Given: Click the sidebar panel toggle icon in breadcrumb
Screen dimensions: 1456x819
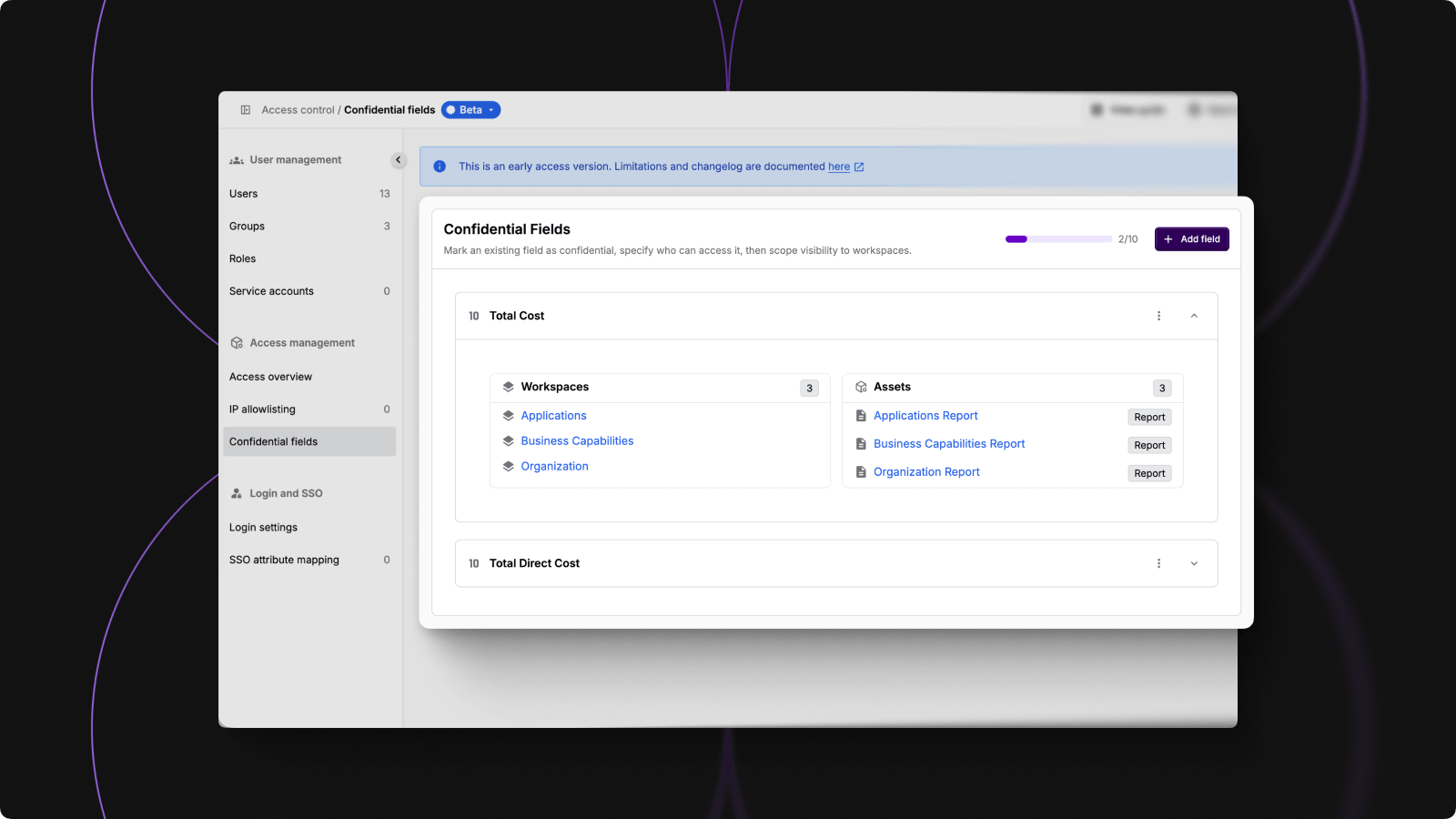Looking at the screenshot, I should [x=245, y=110].
